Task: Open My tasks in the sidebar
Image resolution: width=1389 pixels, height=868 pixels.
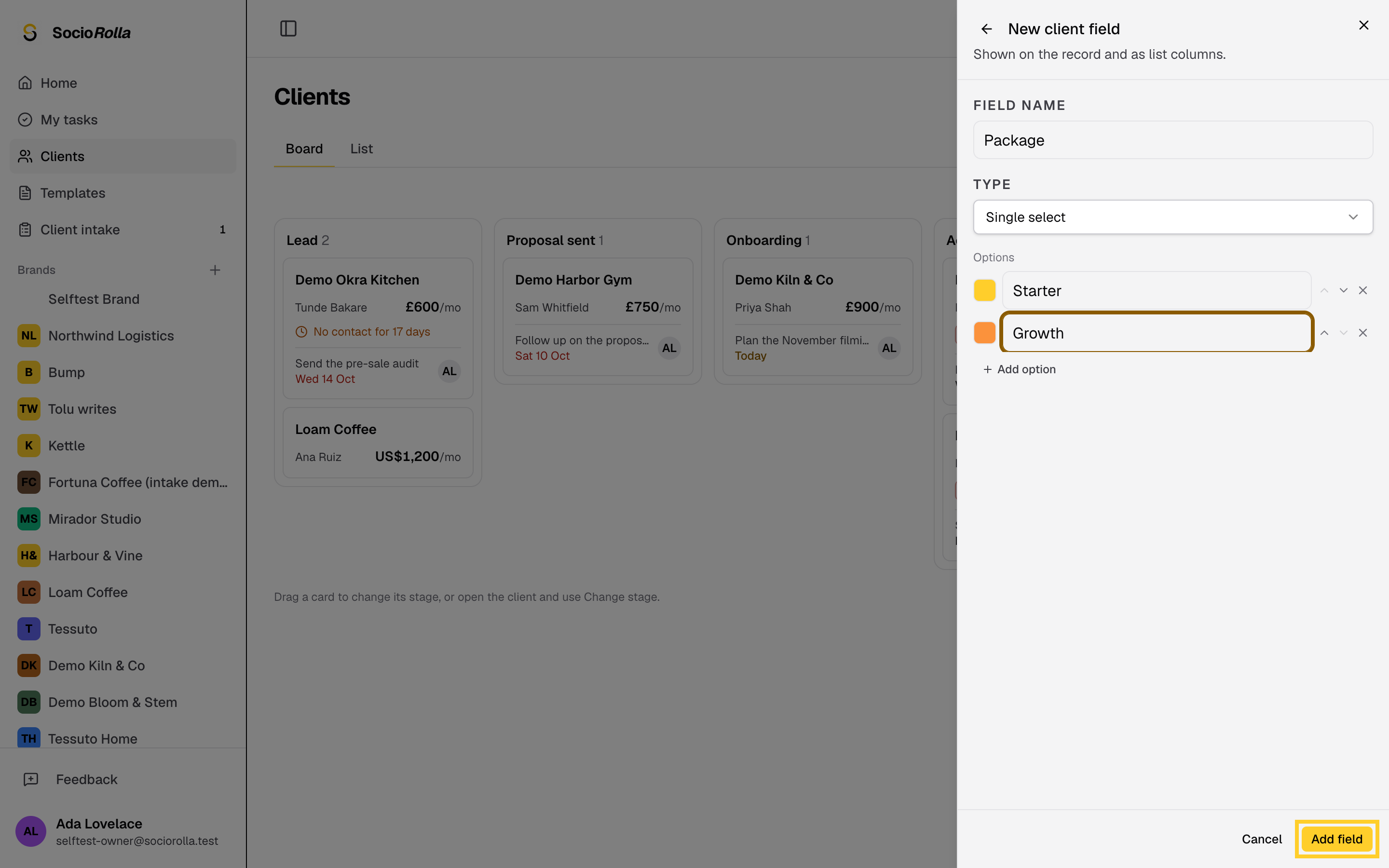Action: [x=123, y=120]
